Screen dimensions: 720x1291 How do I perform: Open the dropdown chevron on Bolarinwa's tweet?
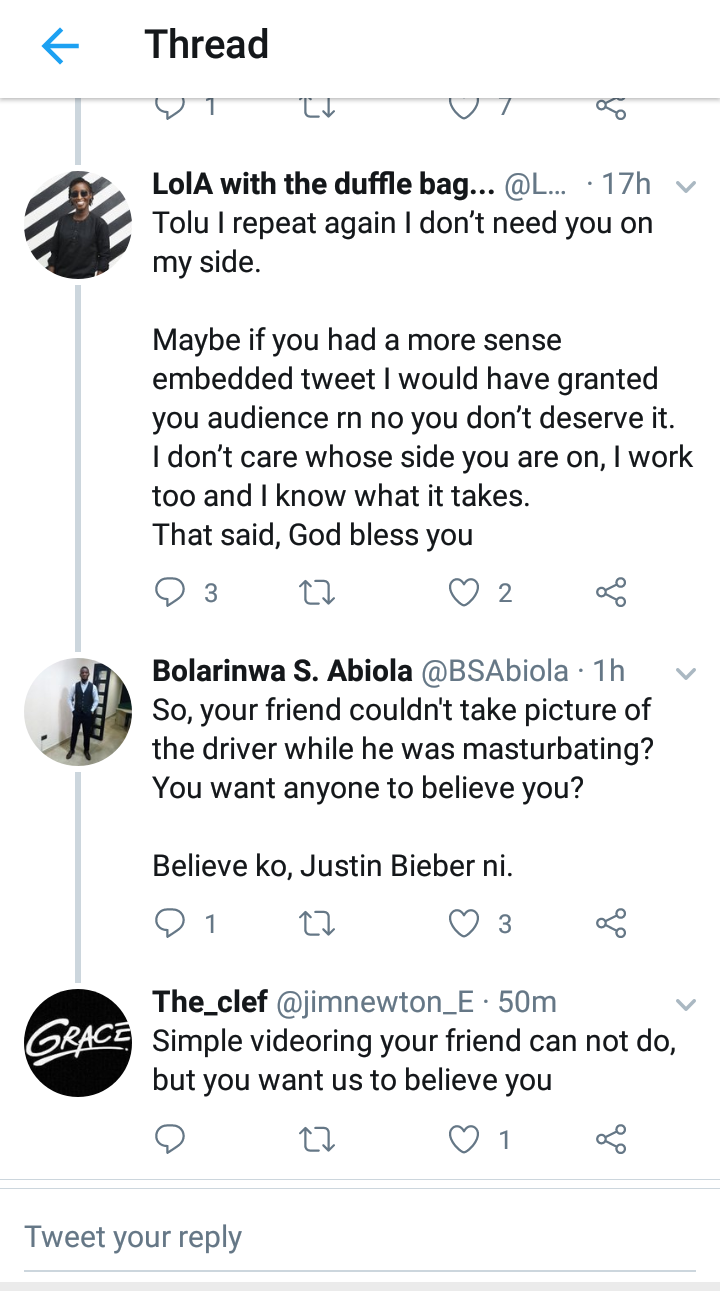point(686,673)
